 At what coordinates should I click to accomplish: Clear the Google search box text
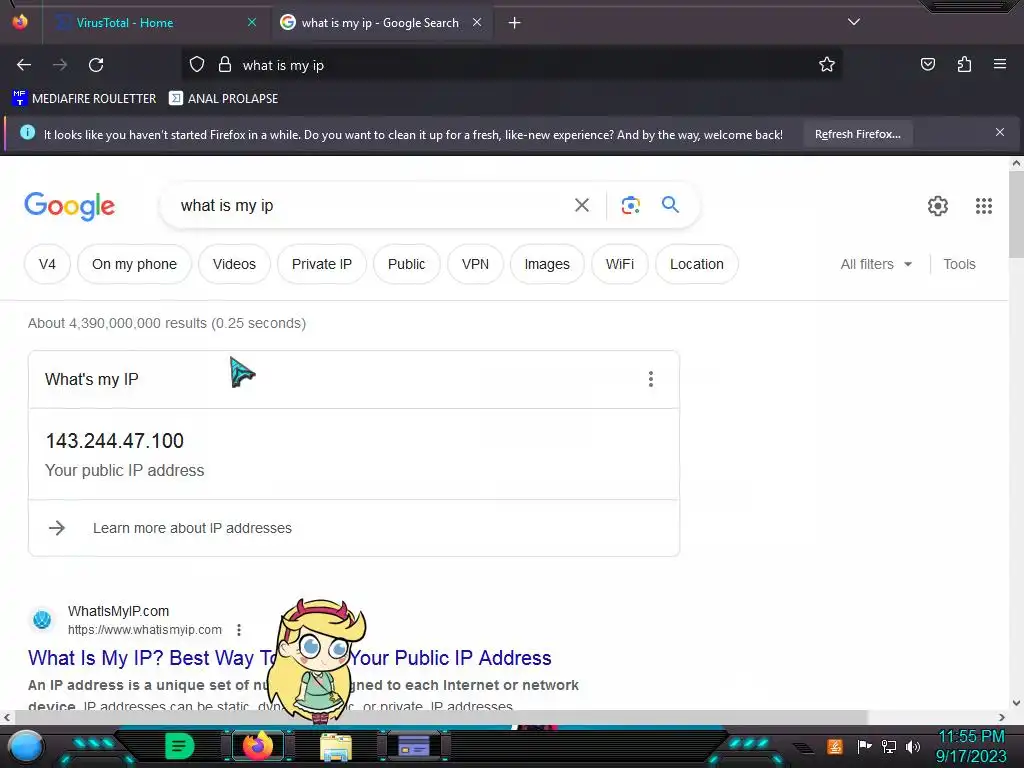tap(582, 205)
